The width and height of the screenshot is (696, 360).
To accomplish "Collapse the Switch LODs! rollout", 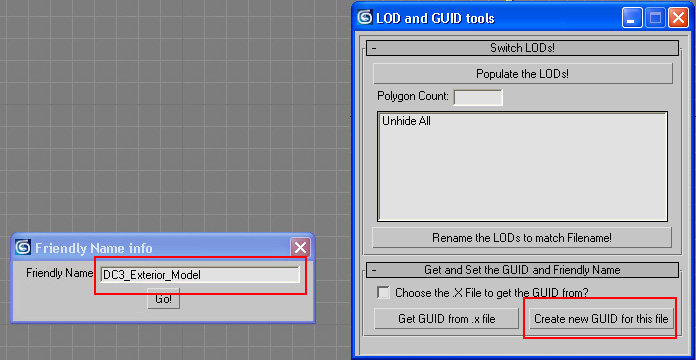I will coord(522,48).
